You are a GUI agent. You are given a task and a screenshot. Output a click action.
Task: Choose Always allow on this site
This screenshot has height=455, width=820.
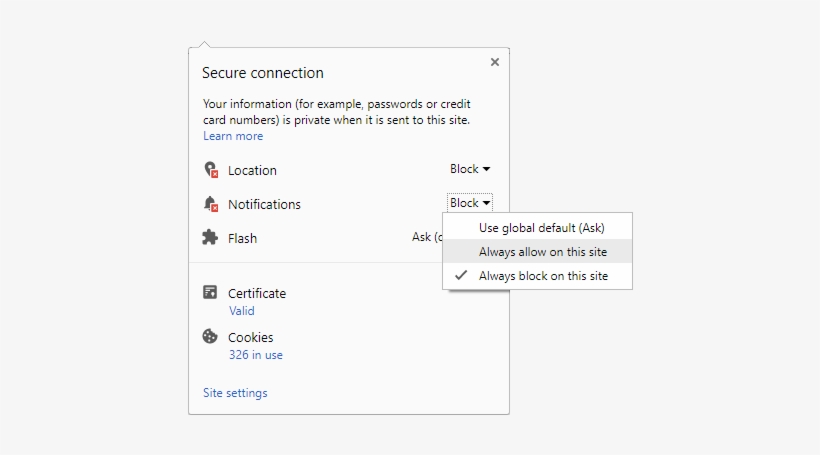point(541,252)
